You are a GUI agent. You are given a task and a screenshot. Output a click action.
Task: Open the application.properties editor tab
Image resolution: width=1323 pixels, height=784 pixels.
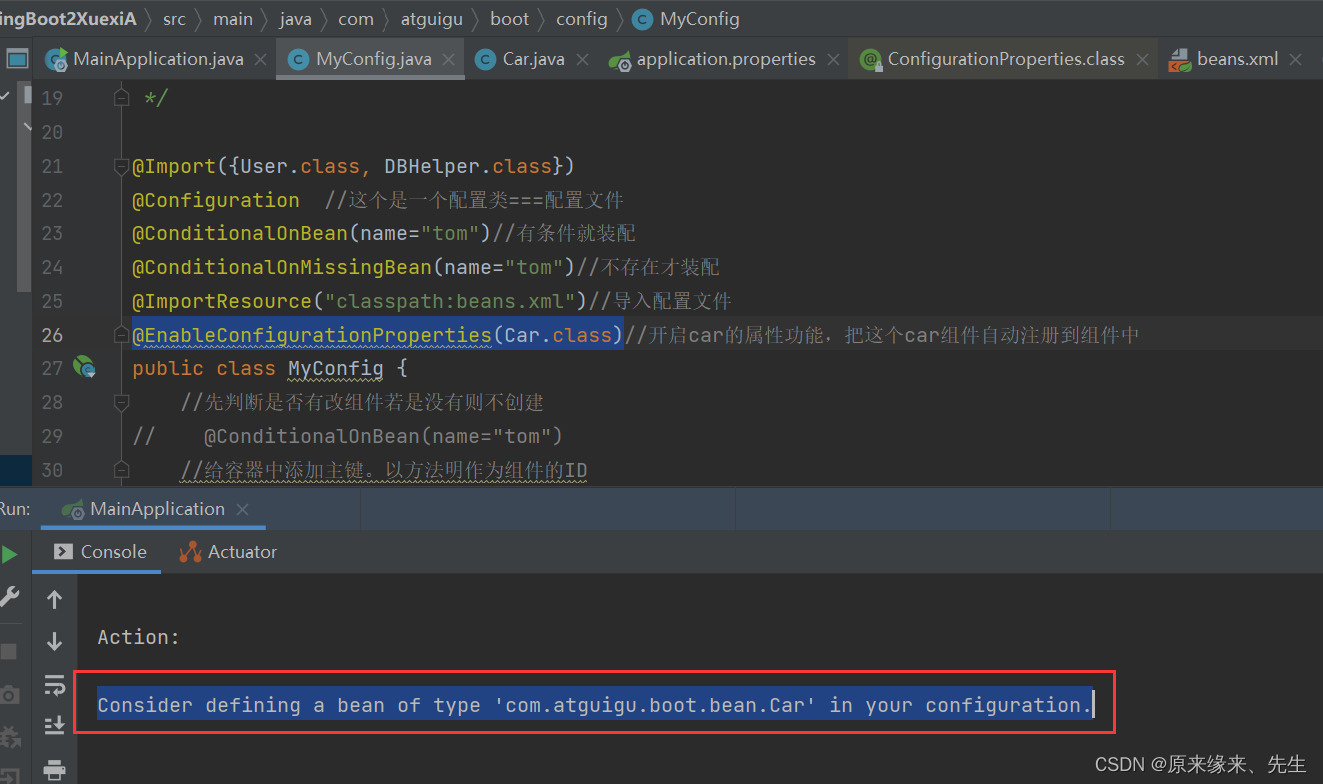(x=726, y=59)
